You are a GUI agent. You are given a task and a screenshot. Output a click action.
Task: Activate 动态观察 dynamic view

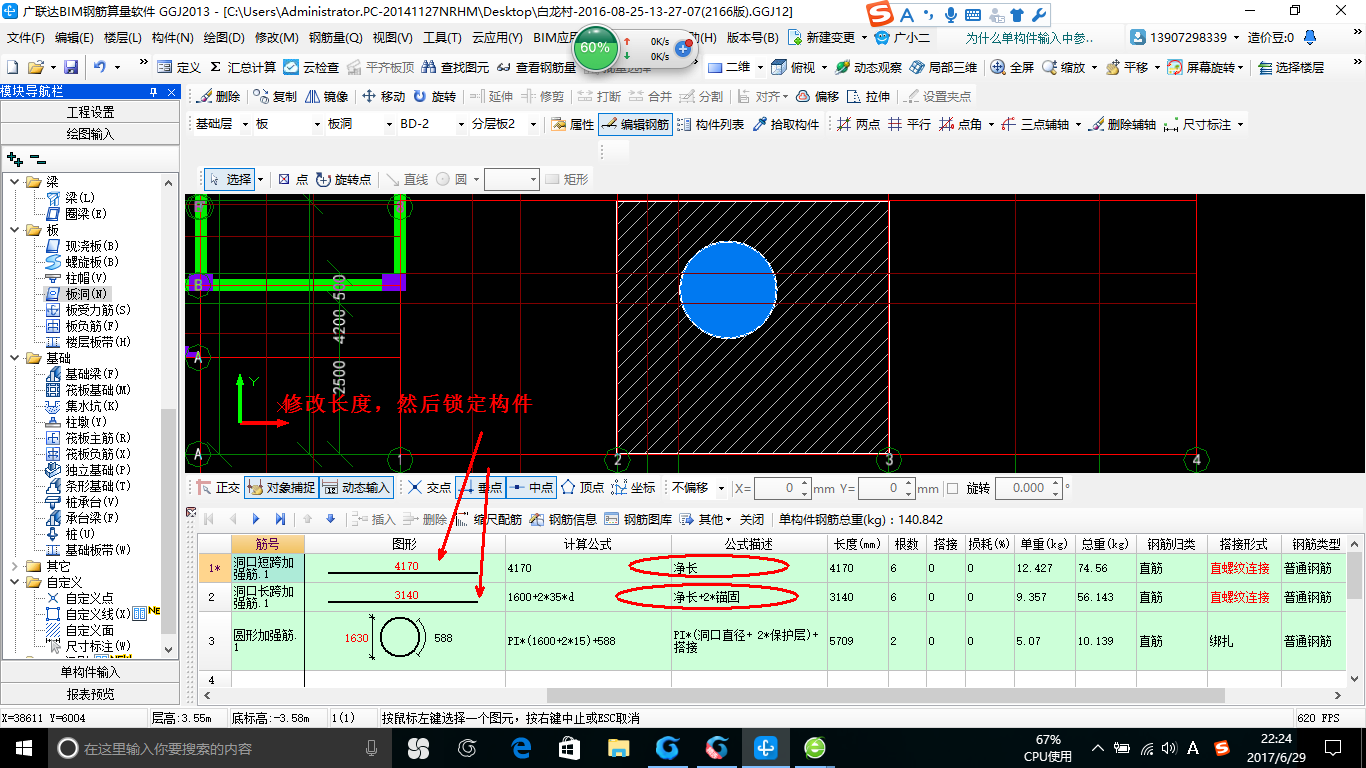pyautogui.click(x=868, y=67)
